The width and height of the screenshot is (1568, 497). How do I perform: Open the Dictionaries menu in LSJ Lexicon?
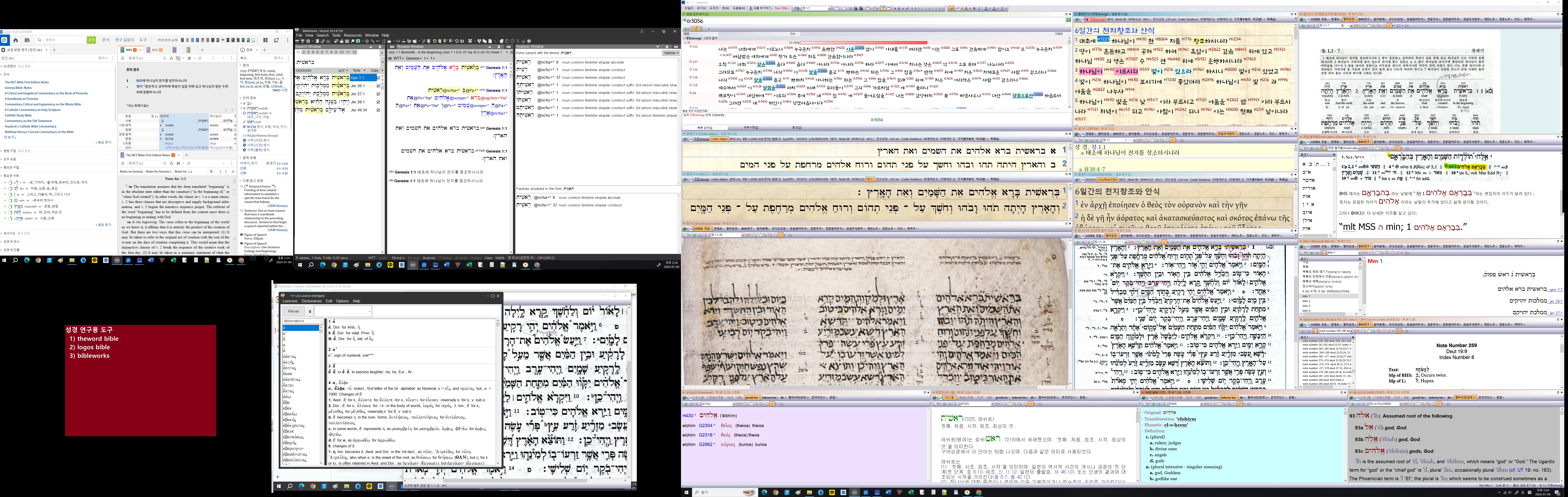coord(312,301)
